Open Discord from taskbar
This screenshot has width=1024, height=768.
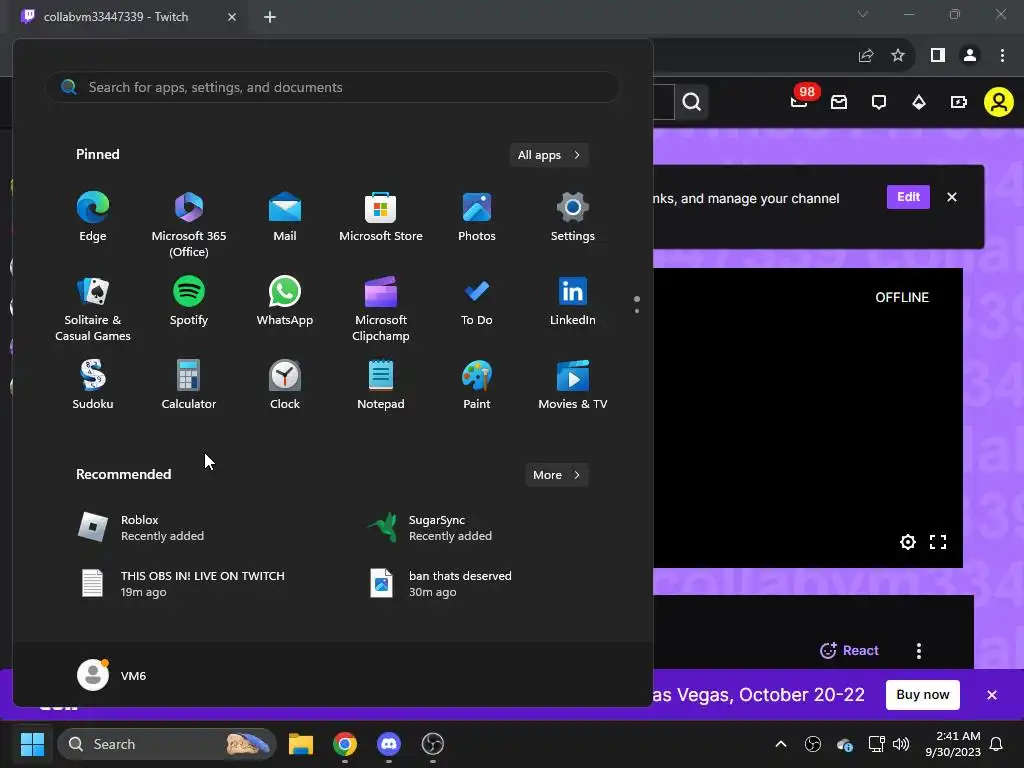pos(389,744)
